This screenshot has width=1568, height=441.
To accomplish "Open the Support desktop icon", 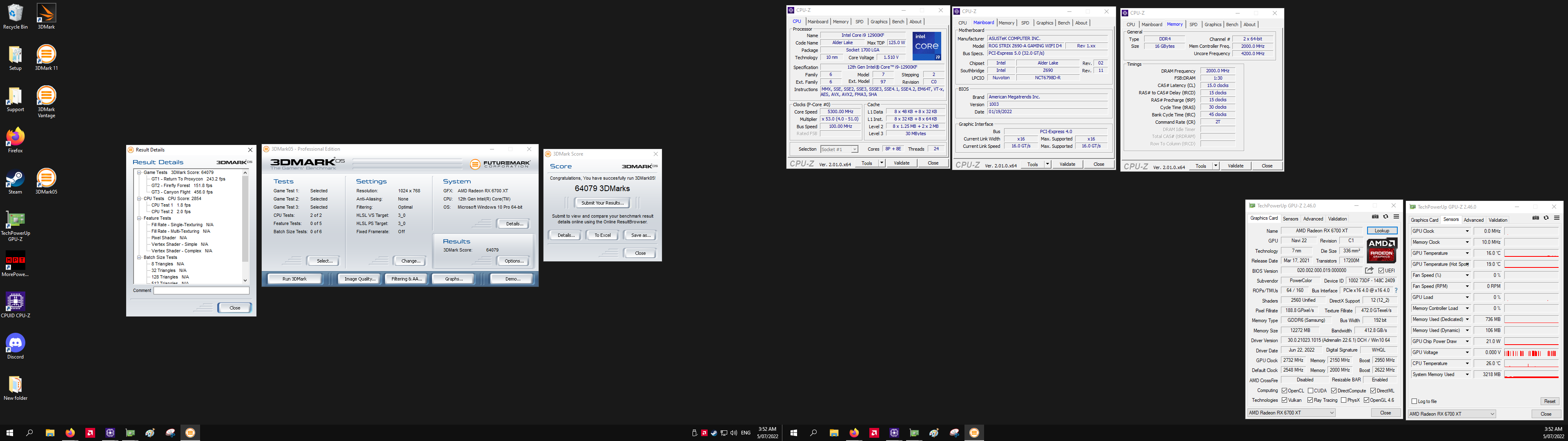I will click(x=15, y=99).
